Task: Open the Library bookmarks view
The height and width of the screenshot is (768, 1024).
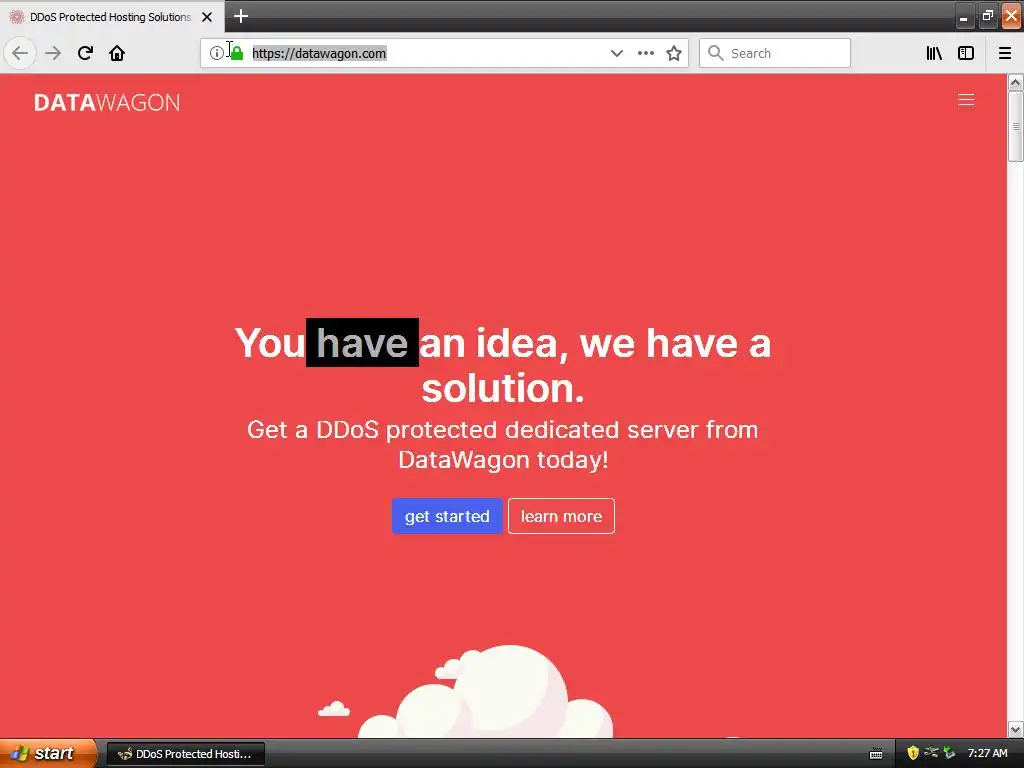Action: coord(934,53)
